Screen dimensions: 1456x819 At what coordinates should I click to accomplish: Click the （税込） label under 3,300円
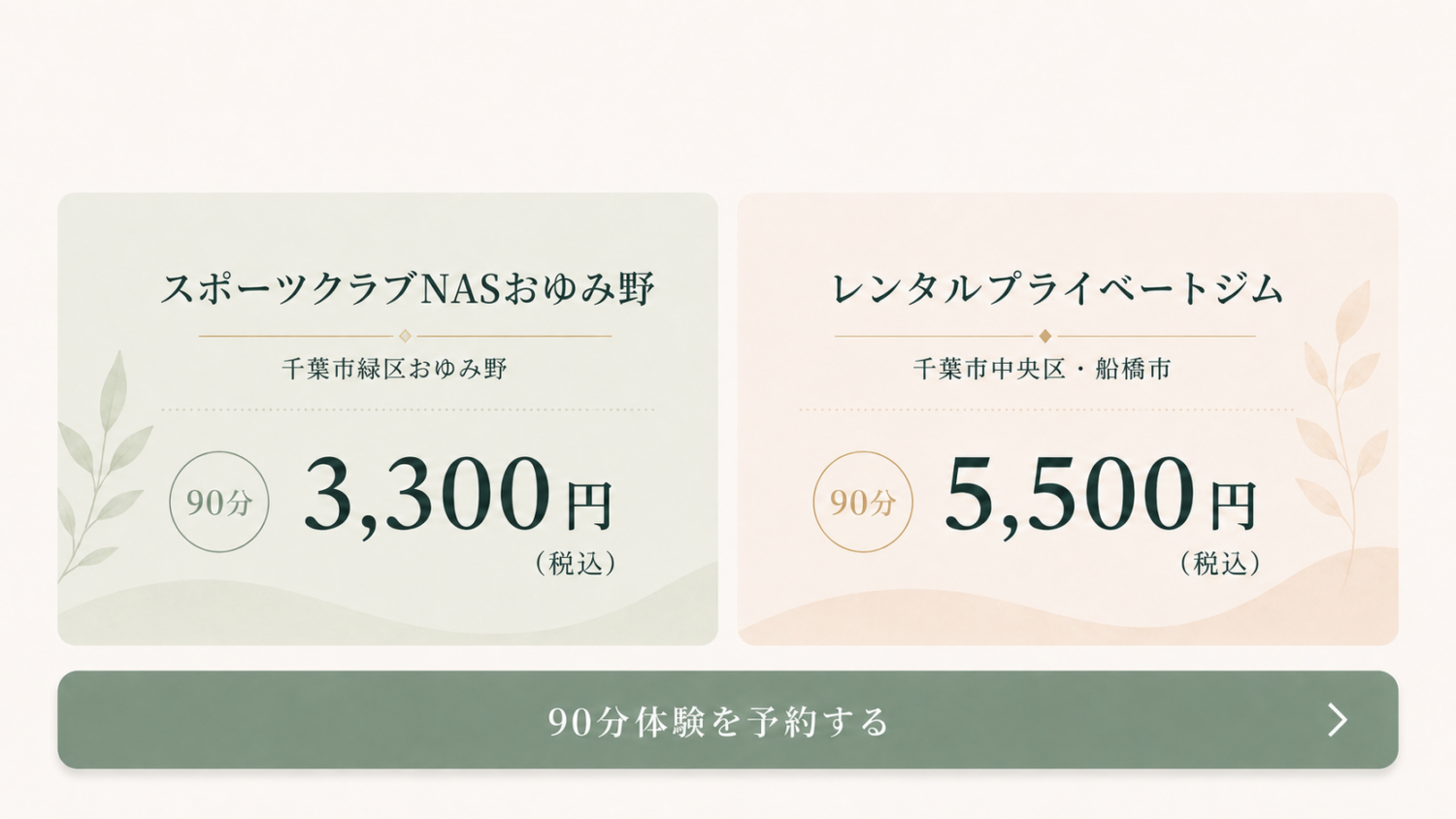(x=576, y=564)
